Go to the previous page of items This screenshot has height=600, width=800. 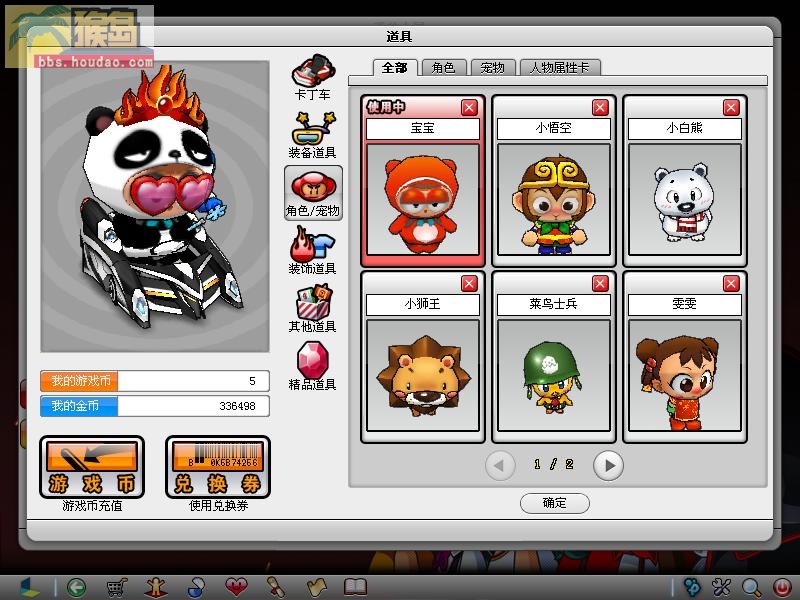[x=500, y=465]
